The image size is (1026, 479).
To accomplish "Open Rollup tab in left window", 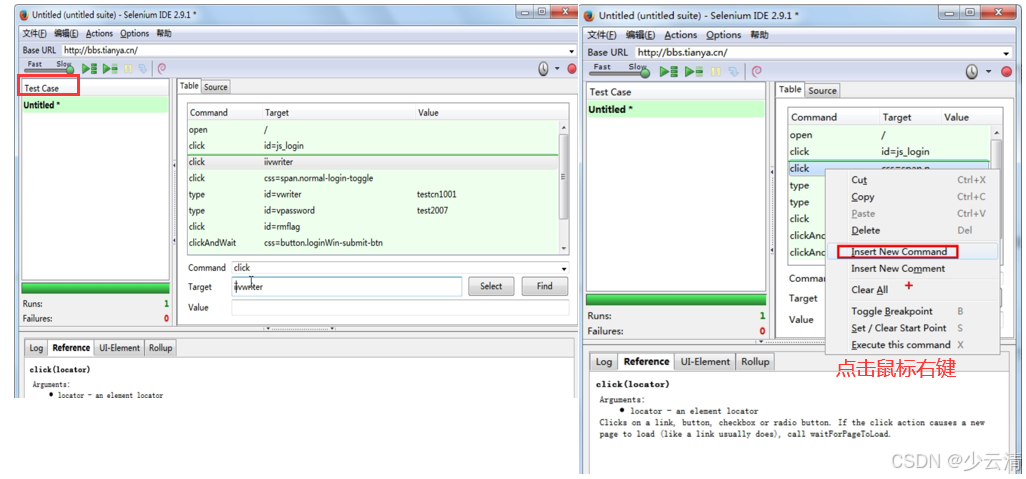I will (x=160, y=348).
